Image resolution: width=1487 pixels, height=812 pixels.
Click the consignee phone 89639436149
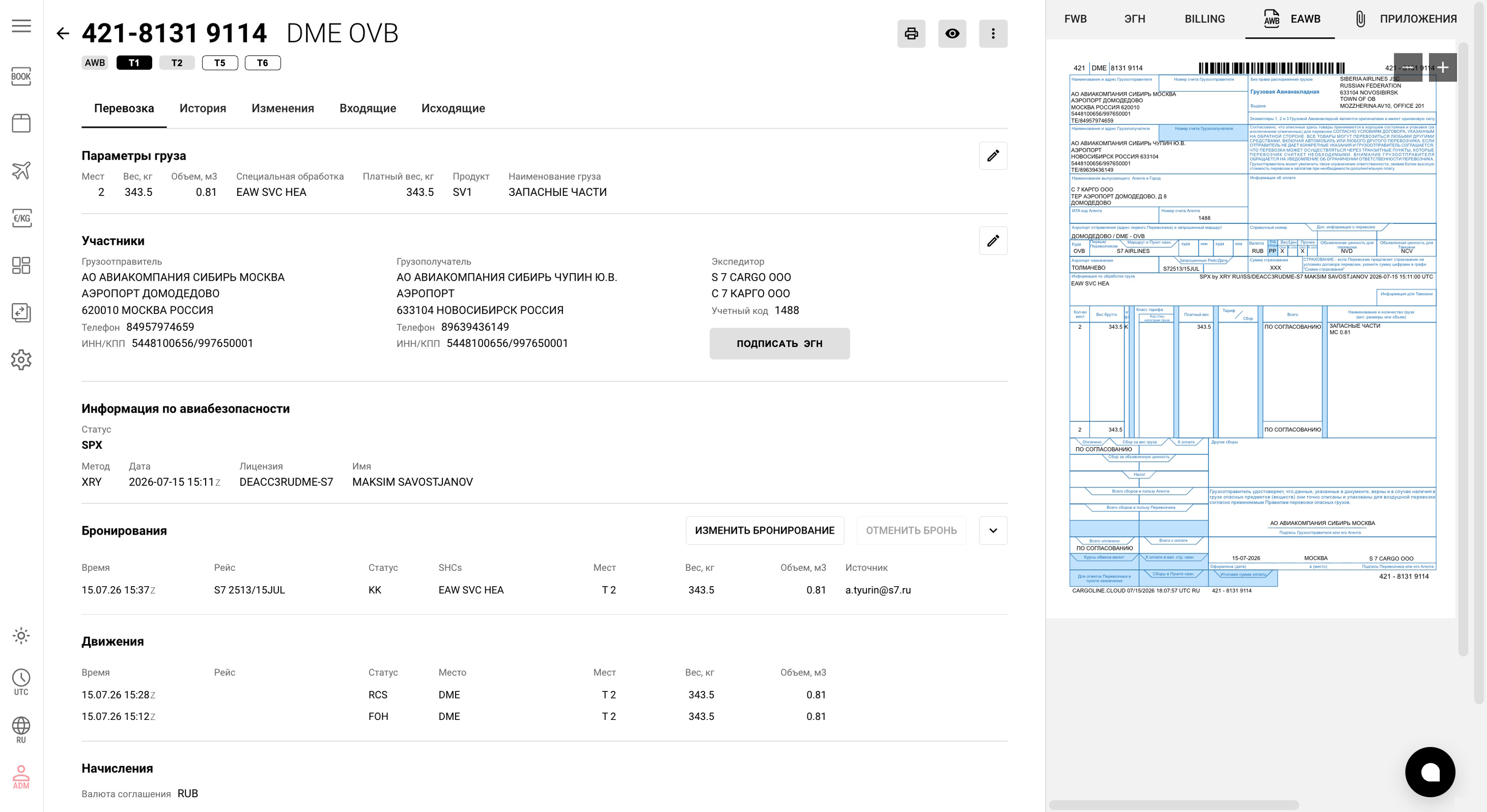click(475, 327)
